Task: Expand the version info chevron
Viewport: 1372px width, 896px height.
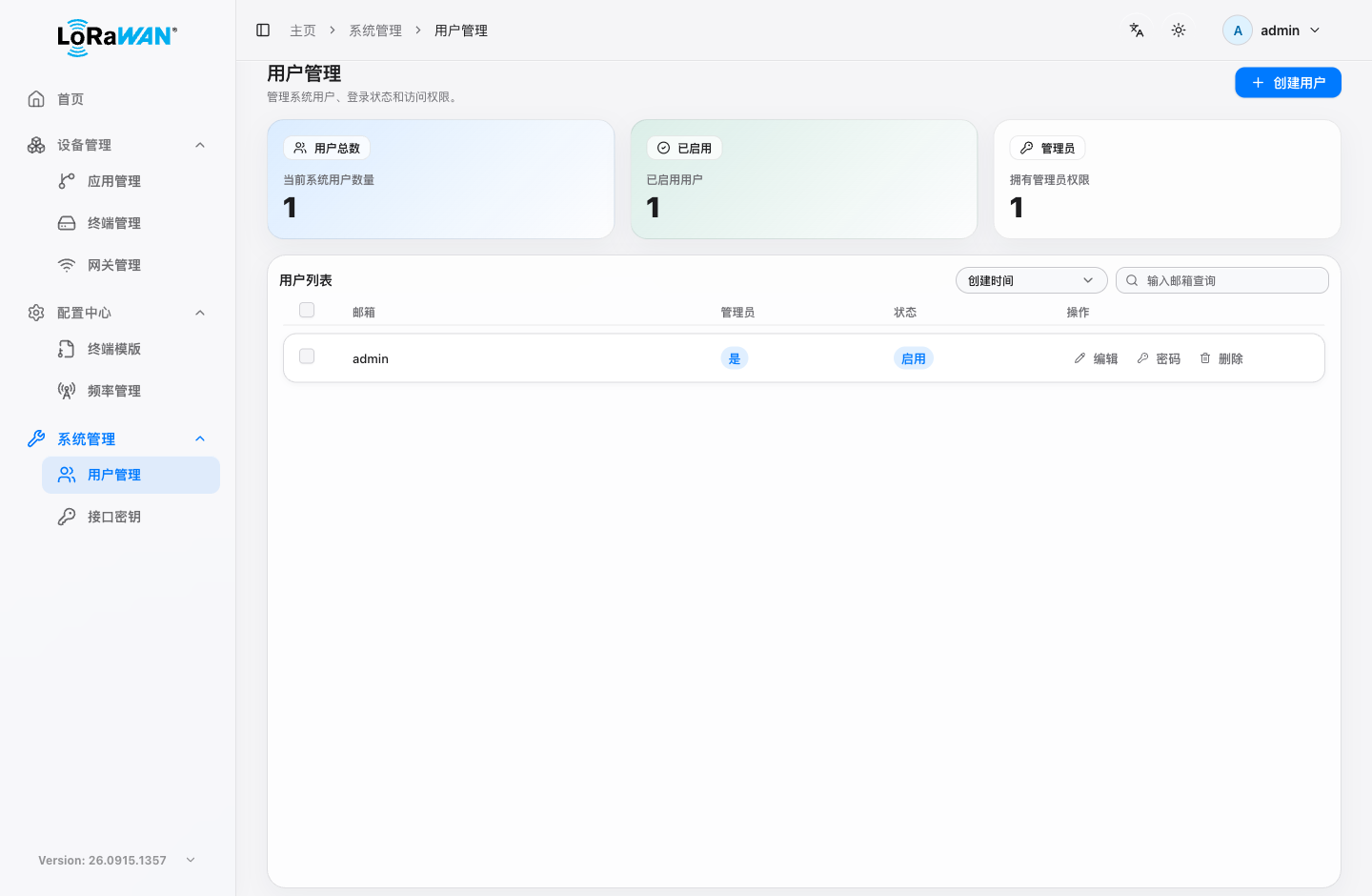Action: click(x=191, y=860)
